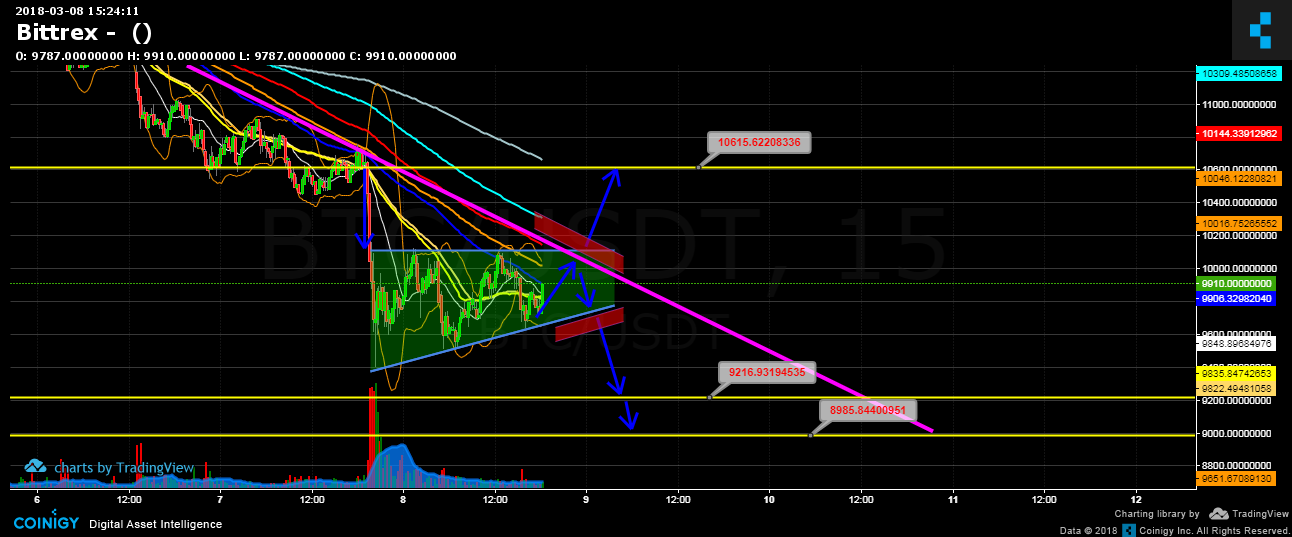The width and height of the screenshot is (1292, 537).
Task: Select the upper red resistance rectangle
Action: coord(579,242)
